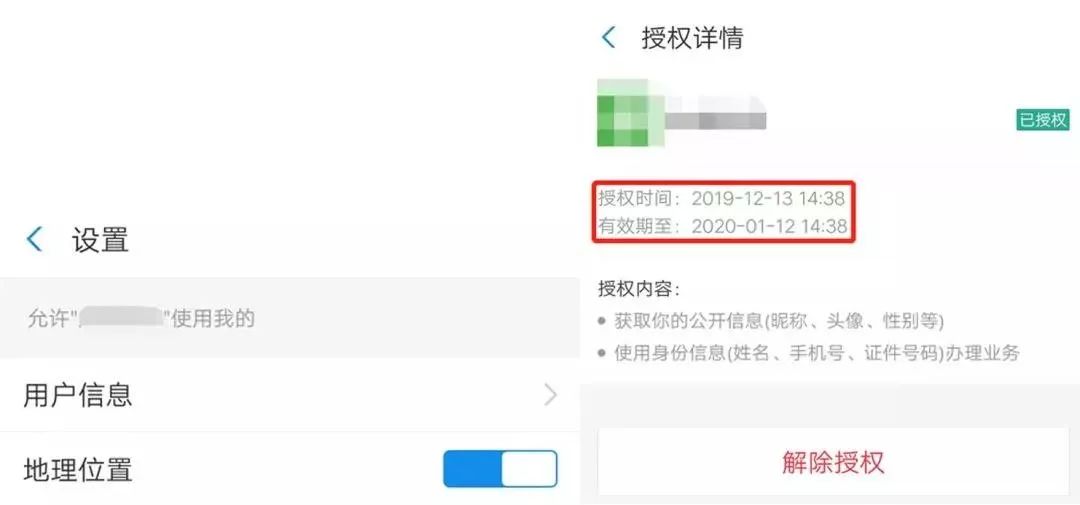
Task: Click bullet point for 使用身份信息
Action: pos(602,354)
